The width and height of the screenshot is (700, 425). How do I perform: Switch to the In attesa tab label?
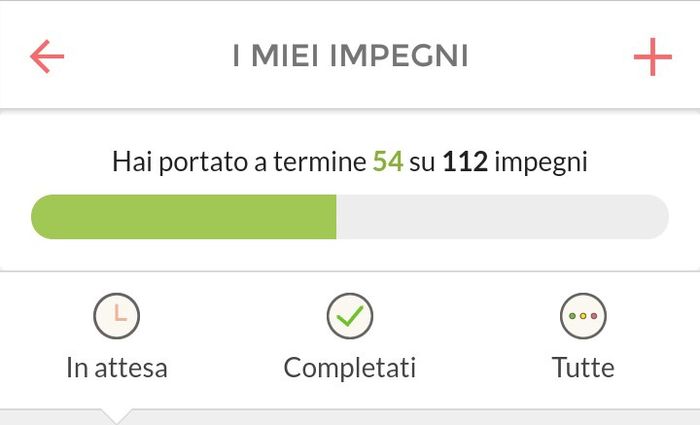(x=117, y=368)
